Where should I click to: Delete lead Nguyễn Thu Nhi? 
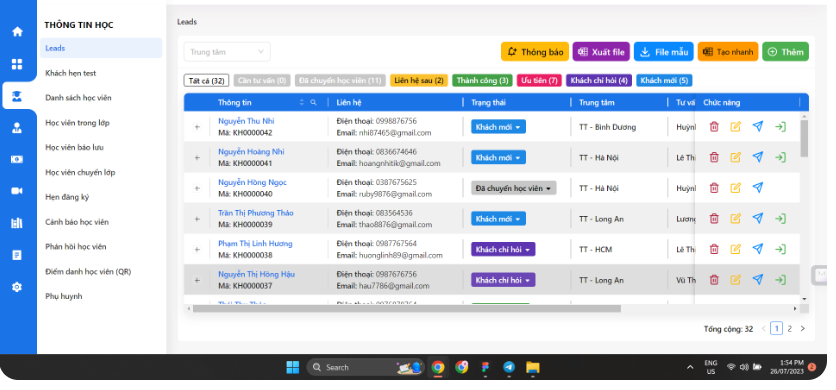coord(714,127)
